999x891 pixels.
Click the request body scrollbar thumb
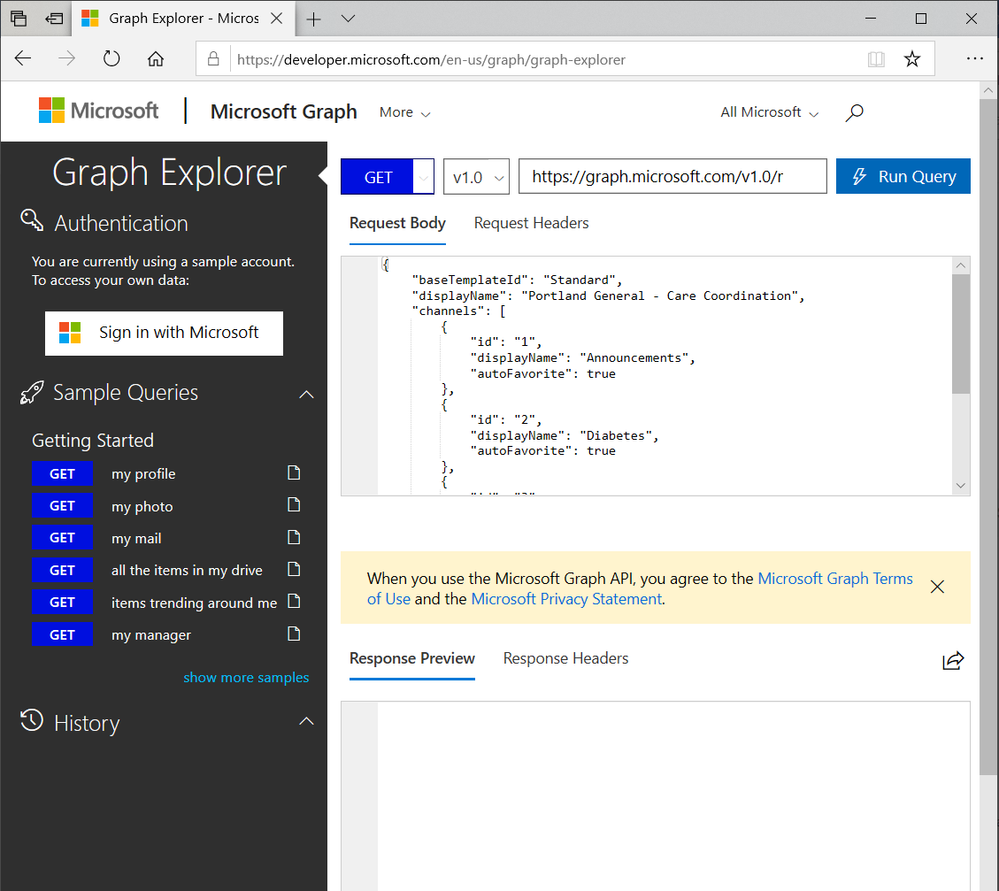click(x=961, y=334)
